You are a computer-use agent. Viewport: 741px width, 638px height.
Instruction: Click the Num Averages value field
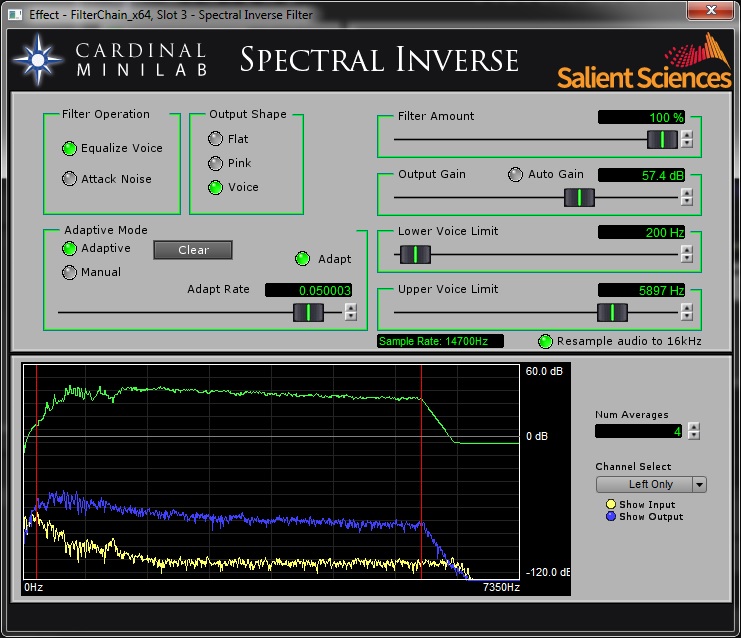point(638,431)
